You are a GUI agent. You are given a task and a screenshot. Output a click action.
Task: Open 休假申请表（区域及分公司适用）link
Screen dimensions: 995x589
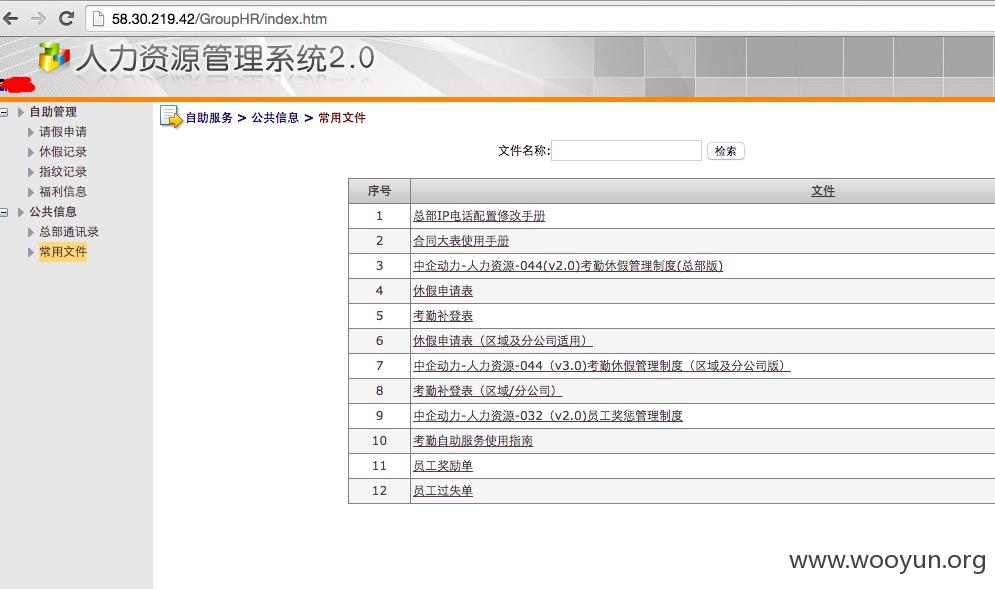[x=503, y=341]
